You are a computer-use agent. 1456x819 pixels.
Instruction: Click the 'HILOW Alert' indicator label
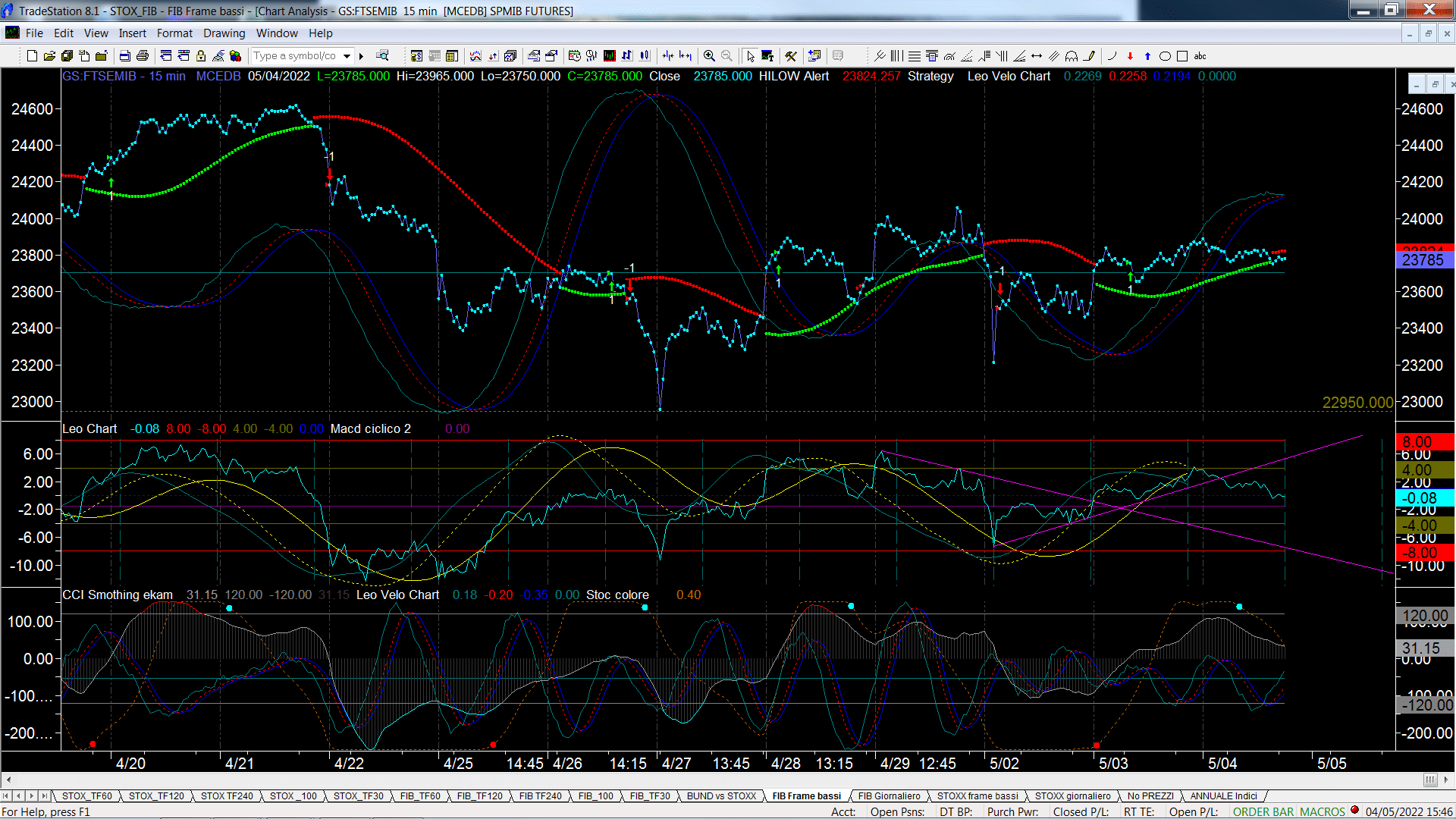794,77
